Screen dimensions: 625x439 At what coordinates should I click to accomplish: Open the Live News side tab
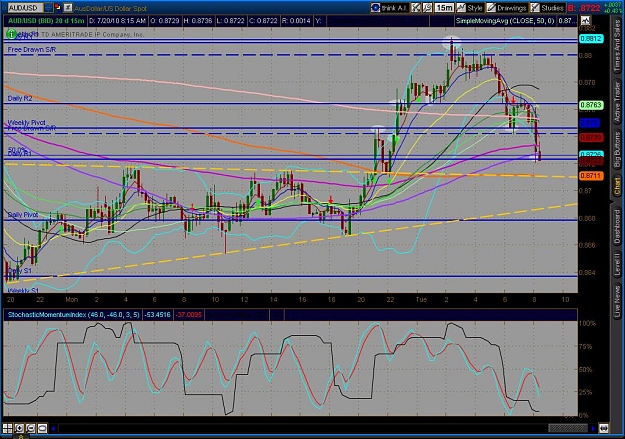[617, 299]
